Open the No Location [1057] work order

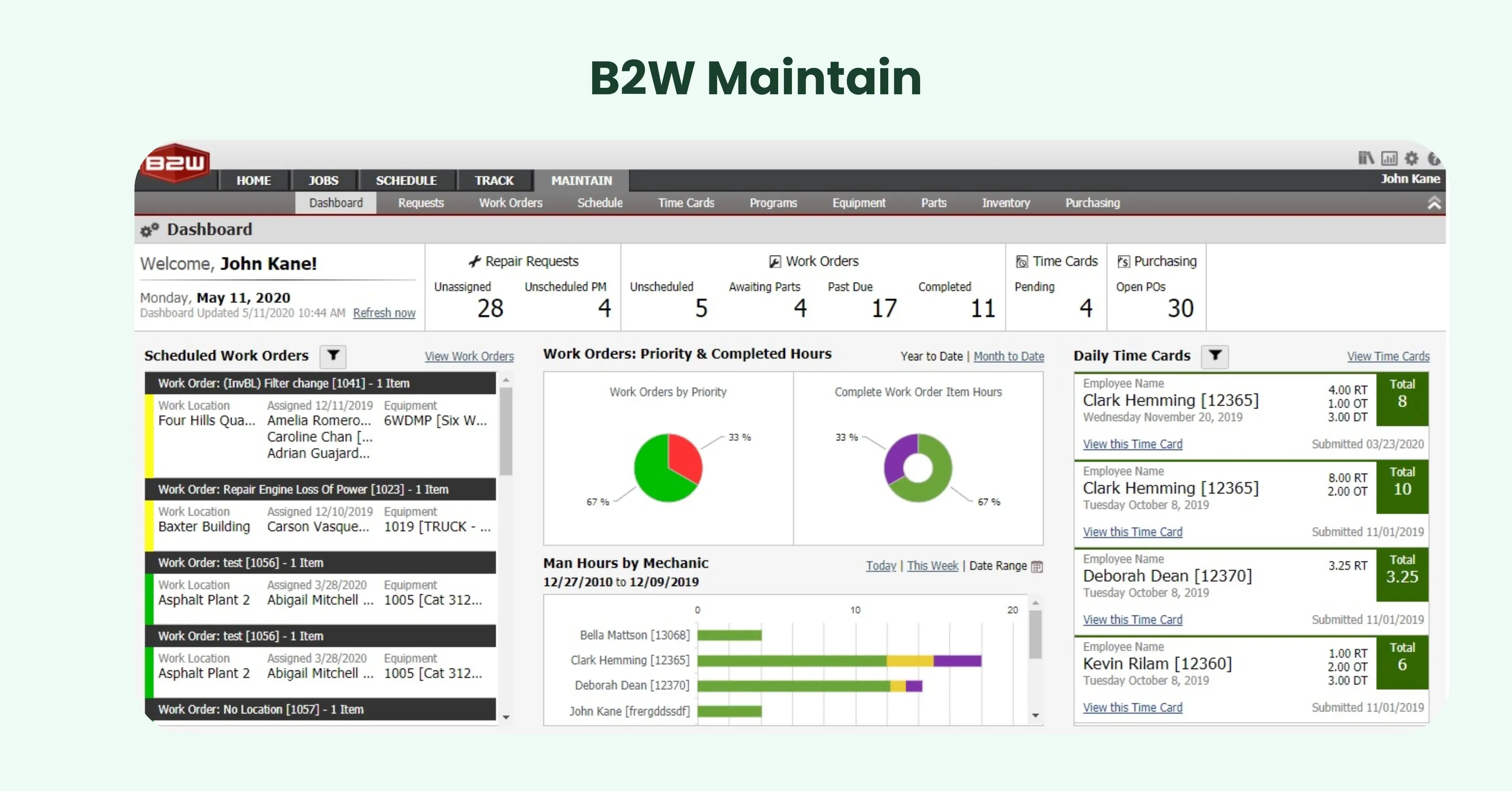click(321, 710)
